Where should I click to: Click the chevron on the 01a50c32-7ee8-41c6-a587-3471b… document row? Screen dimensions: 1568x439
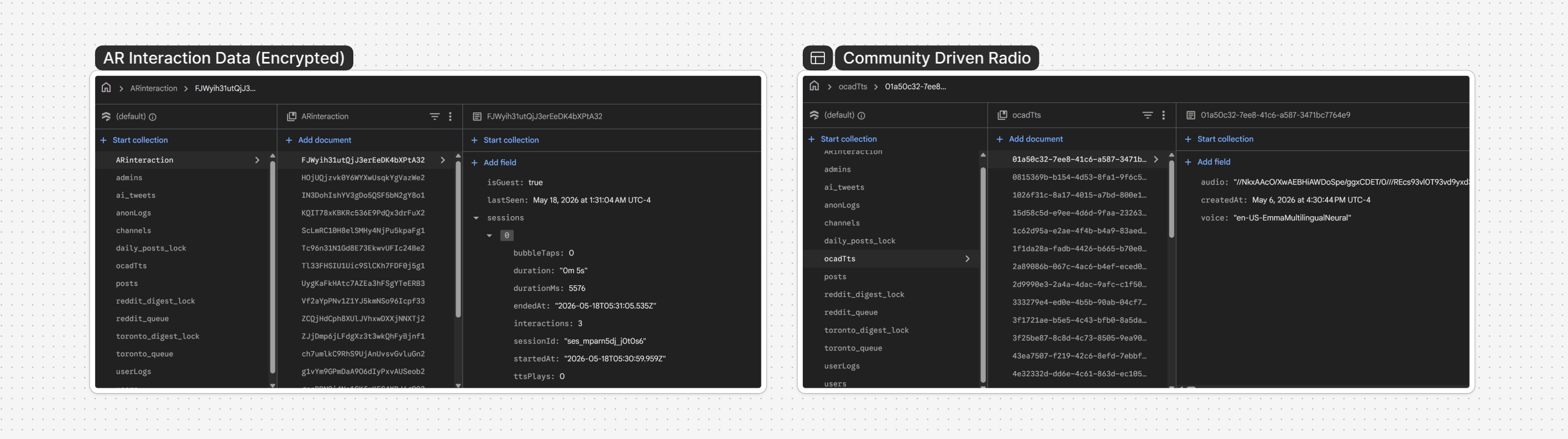click(x=1156, y=160)
